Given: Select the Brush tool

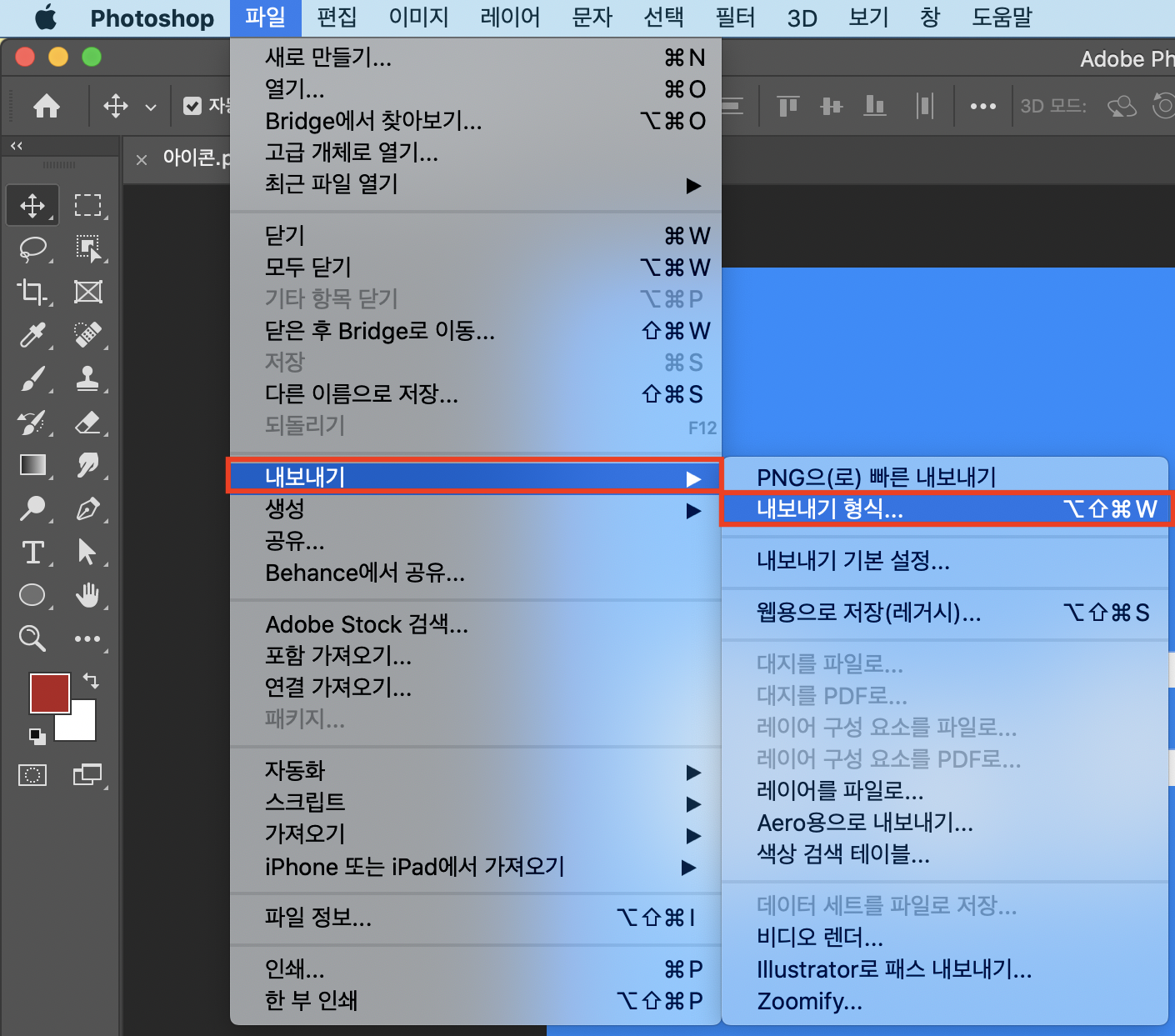Looking at the screenshot, I should [32, 378].
